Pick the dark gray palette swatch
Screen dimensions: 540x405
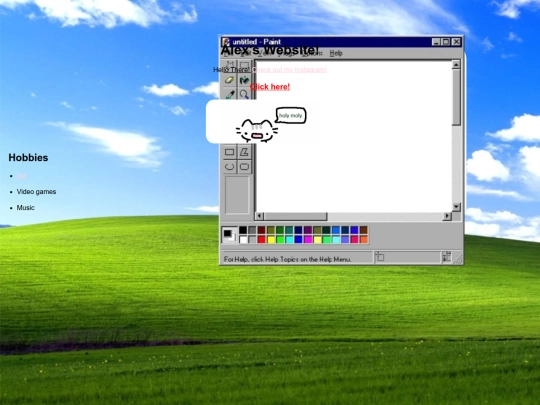252,230
